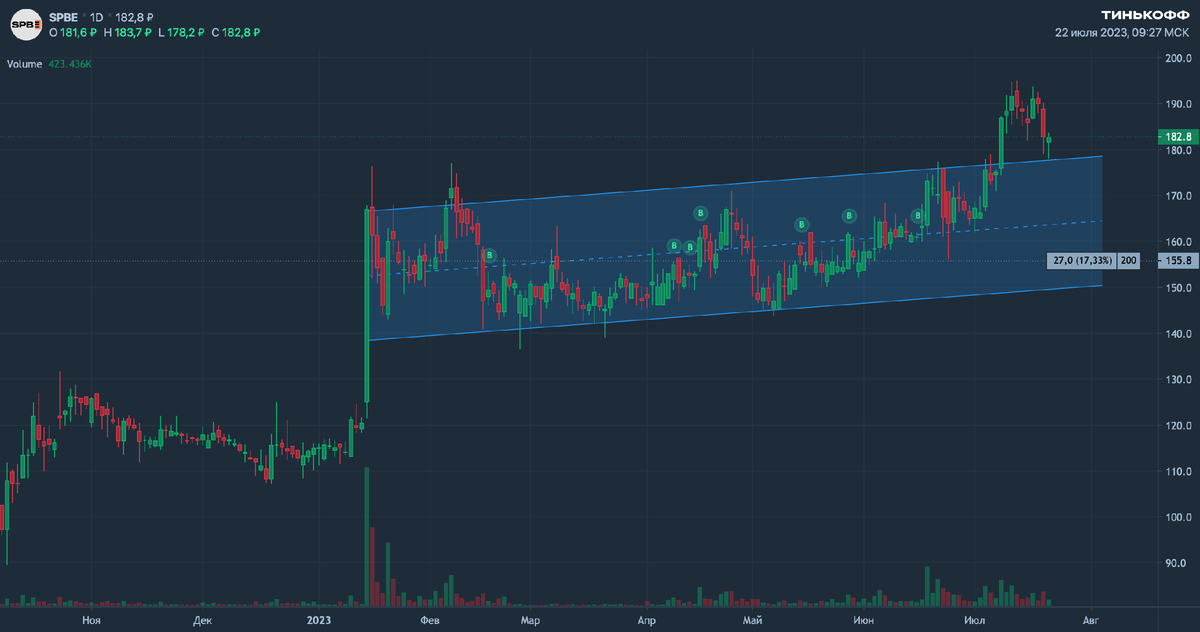Screen dimensions: 1200x632
Task: Click the 130.0 price axis label
Action: pos(1177,380)
